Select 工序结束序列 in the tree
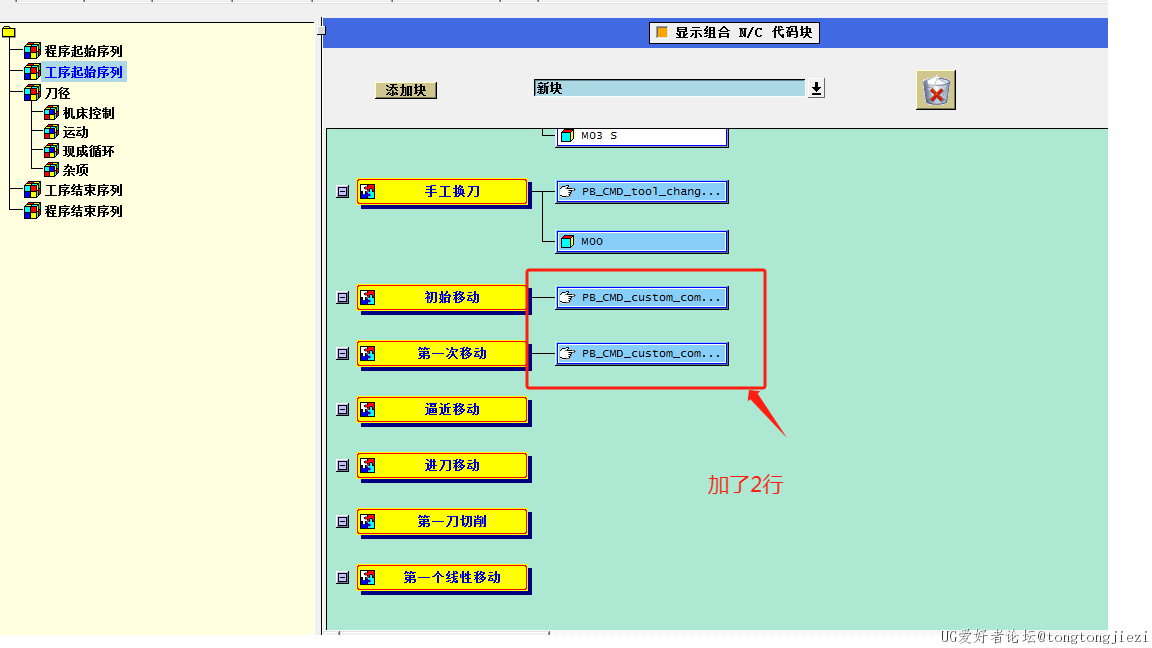Screen dimensions: 1152x648 (84, 190)
